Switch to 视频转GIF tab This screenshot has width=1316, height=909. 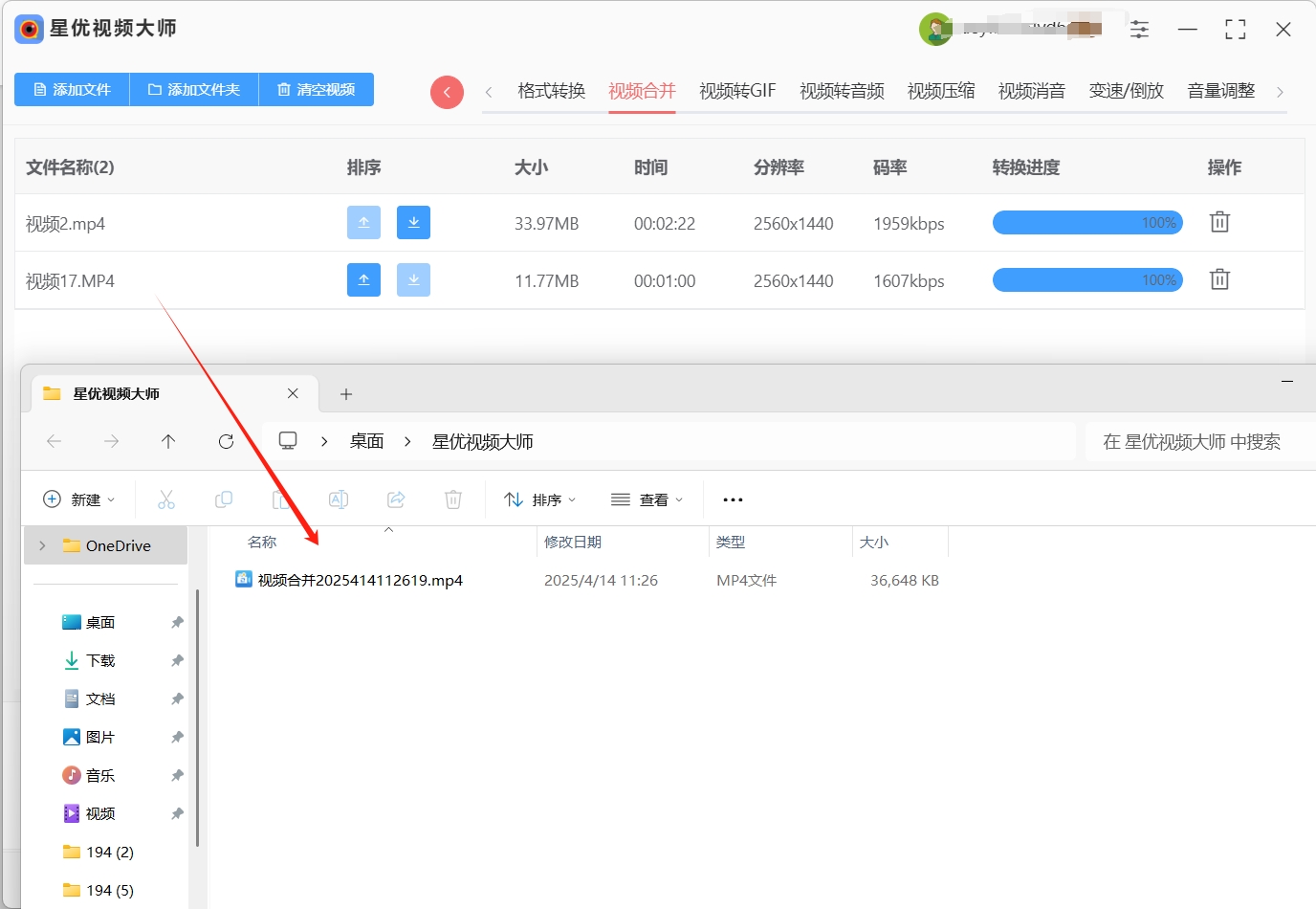737,91
